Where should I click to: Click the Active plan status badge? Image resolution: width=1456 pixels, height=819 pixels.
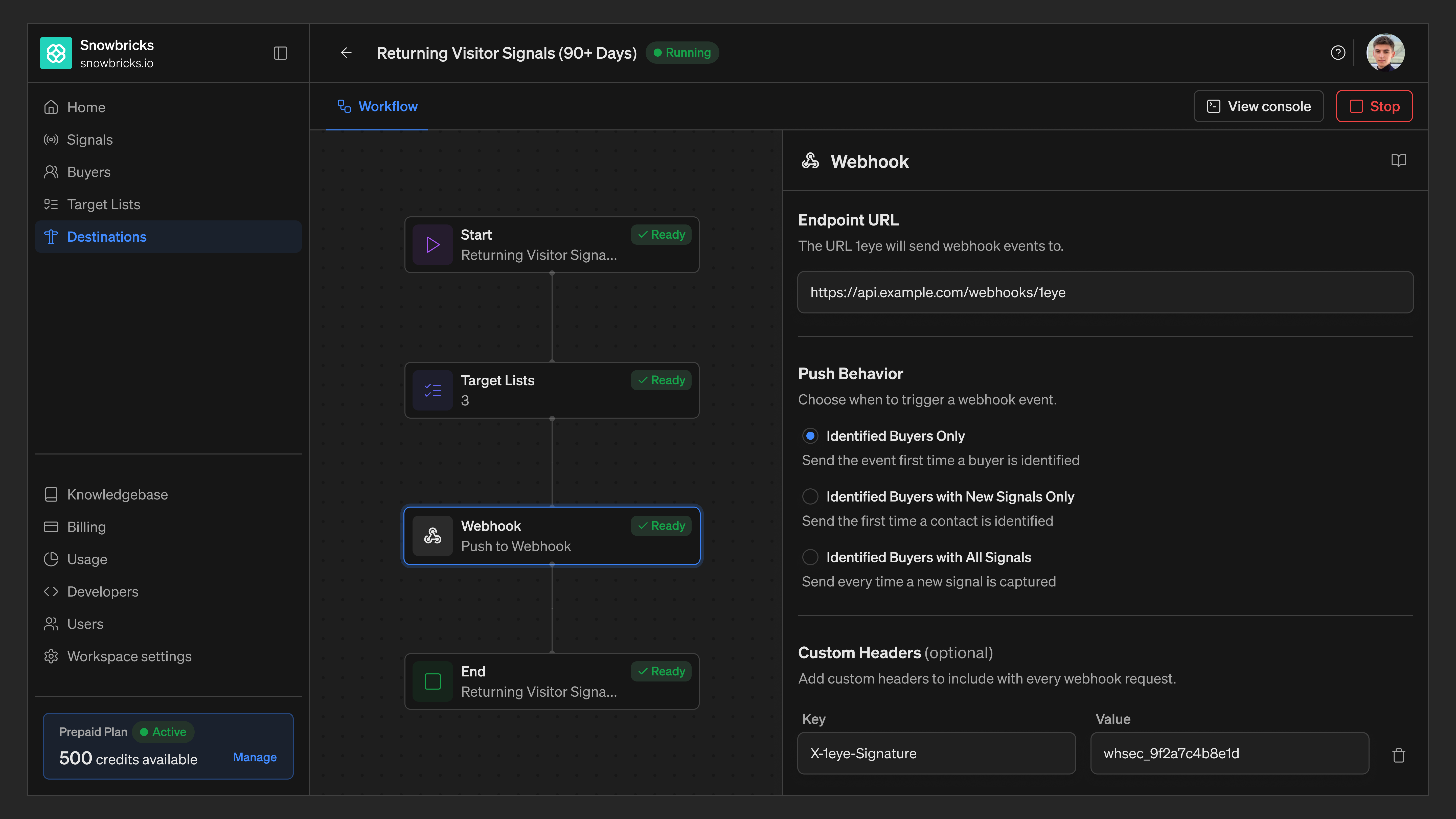(163, 732)
